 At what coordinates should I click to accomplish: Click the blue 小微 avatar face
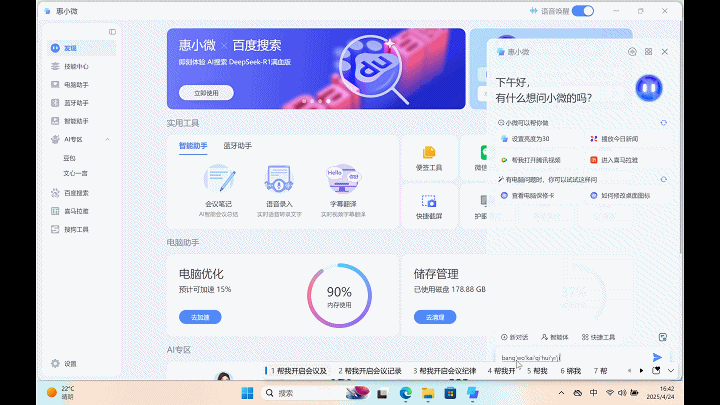tap(649, 88)
